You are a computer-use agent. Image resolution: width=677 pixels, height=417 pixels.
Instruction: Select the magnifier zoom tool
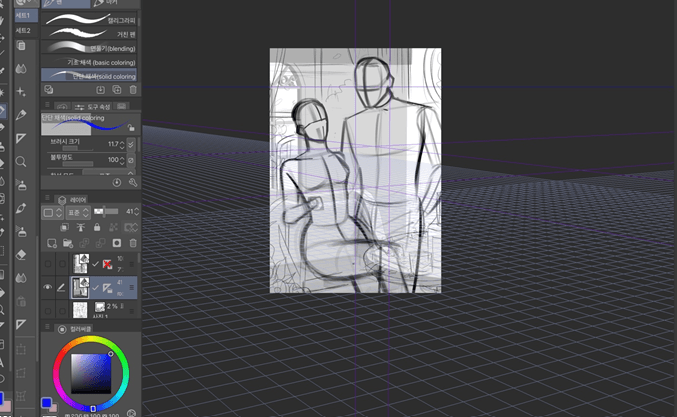[21, 161]
